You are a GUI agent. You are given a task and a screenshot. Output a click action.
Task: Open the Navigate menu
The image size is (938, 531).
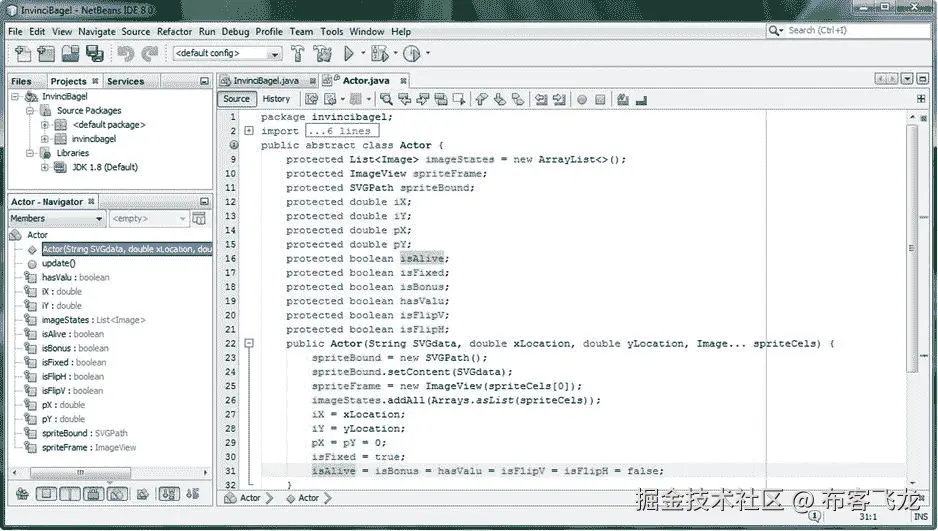point(96,32)
